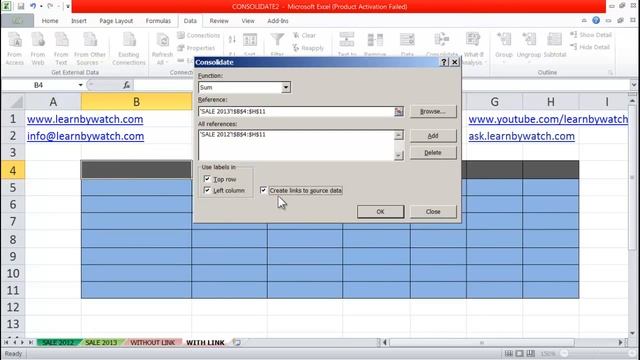640x360 pixels.
Task: Click Existing Connections icon
Action: 129,49
